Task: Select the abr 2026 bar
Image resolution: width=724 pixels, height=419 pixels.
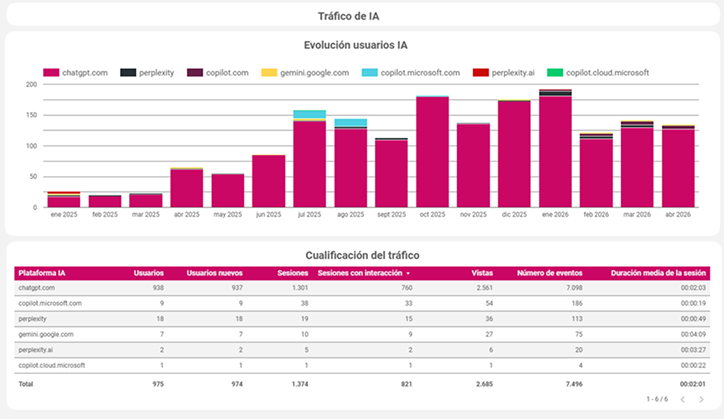Action: coord(678,166)
